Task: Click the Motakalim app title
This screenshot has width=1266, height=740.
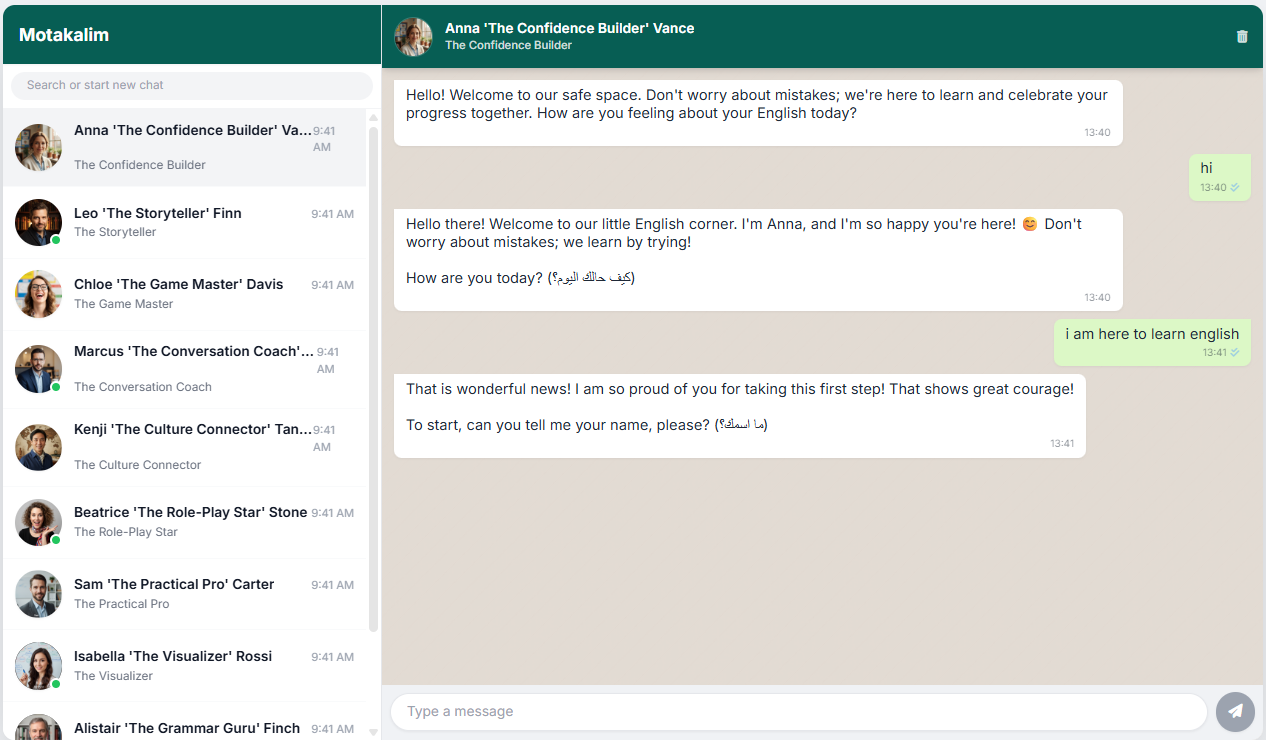Action: (x=64, y=35)
